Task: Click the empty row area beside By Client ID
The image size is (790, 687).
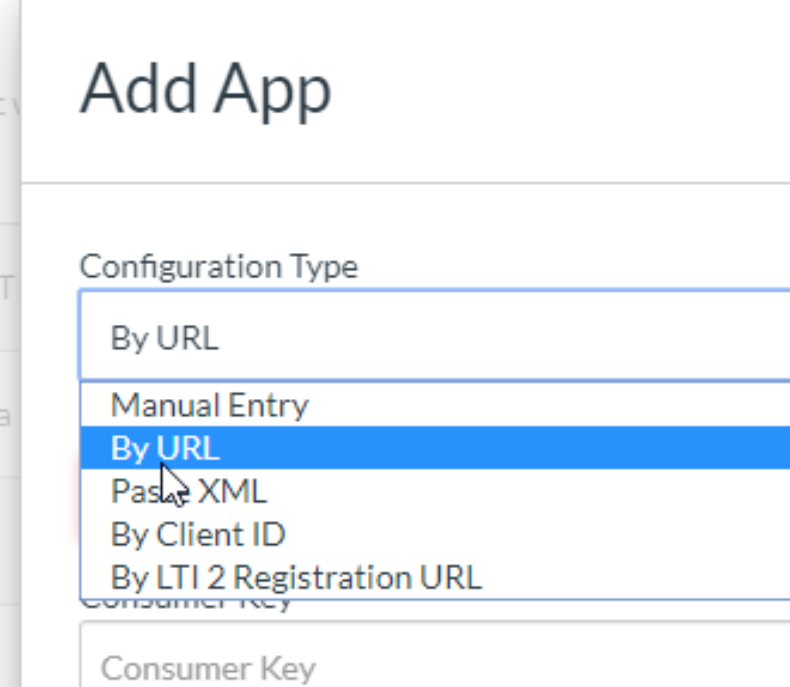Action: [539, 533]
